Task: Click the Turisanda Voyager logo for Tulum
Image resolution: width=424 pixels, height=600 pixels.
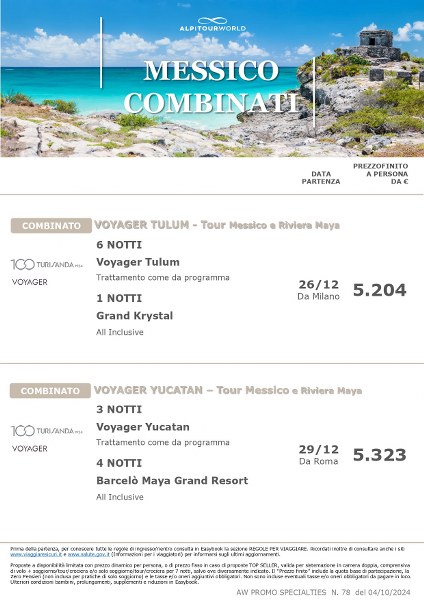Action: 46,272
